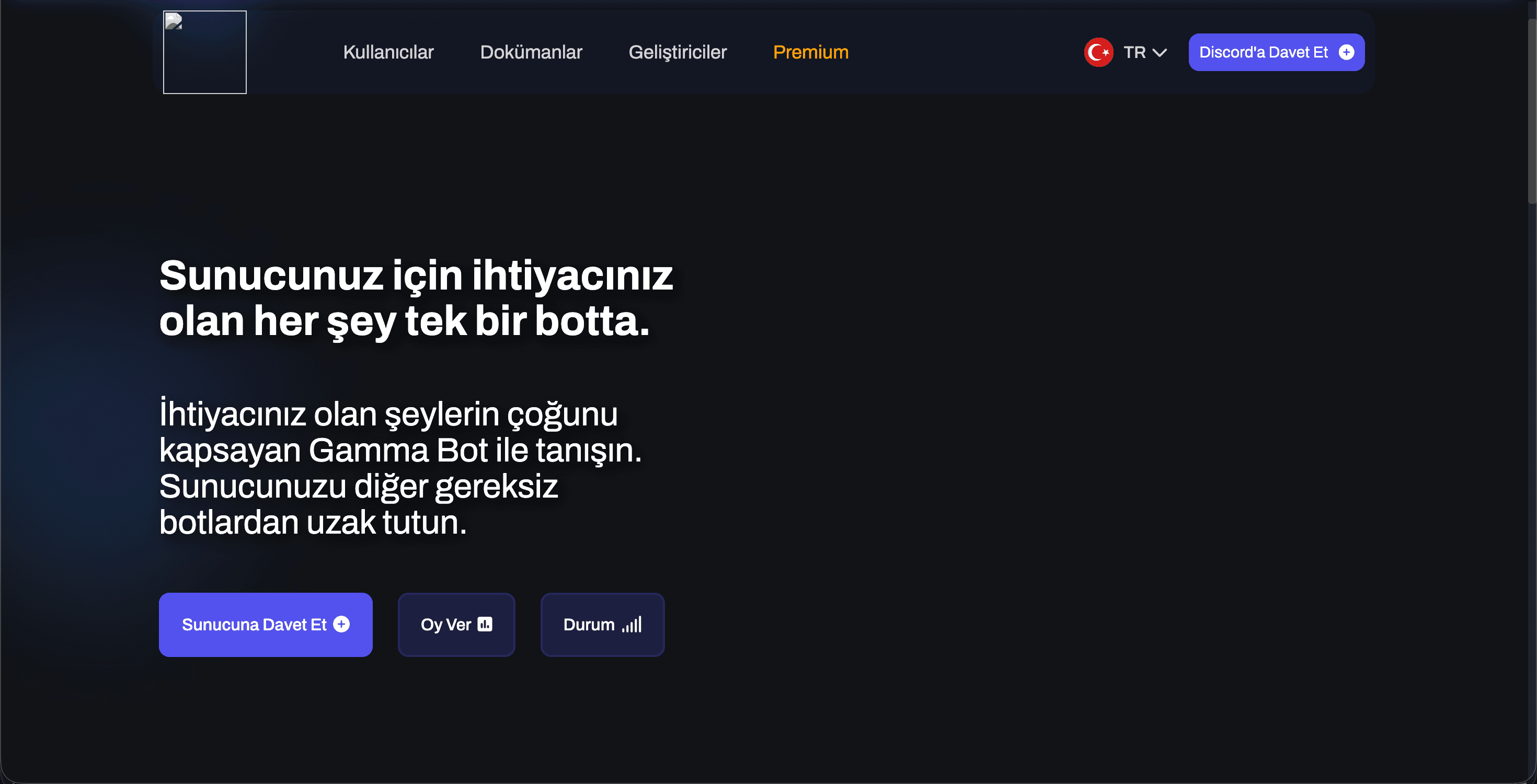
Task: Click the paragraph mentioning Gamma Bot
Action: coord(400,468)
